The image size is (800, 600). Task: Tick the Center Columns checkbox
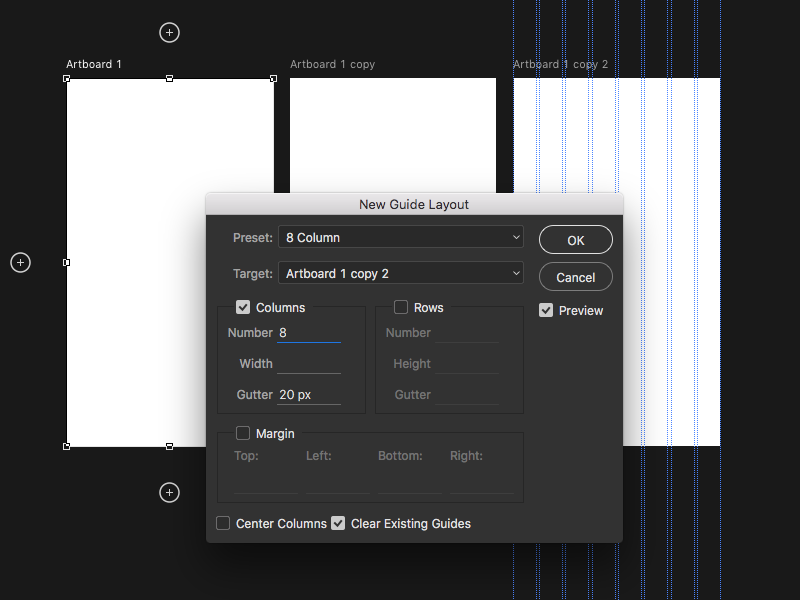(223, 523)
